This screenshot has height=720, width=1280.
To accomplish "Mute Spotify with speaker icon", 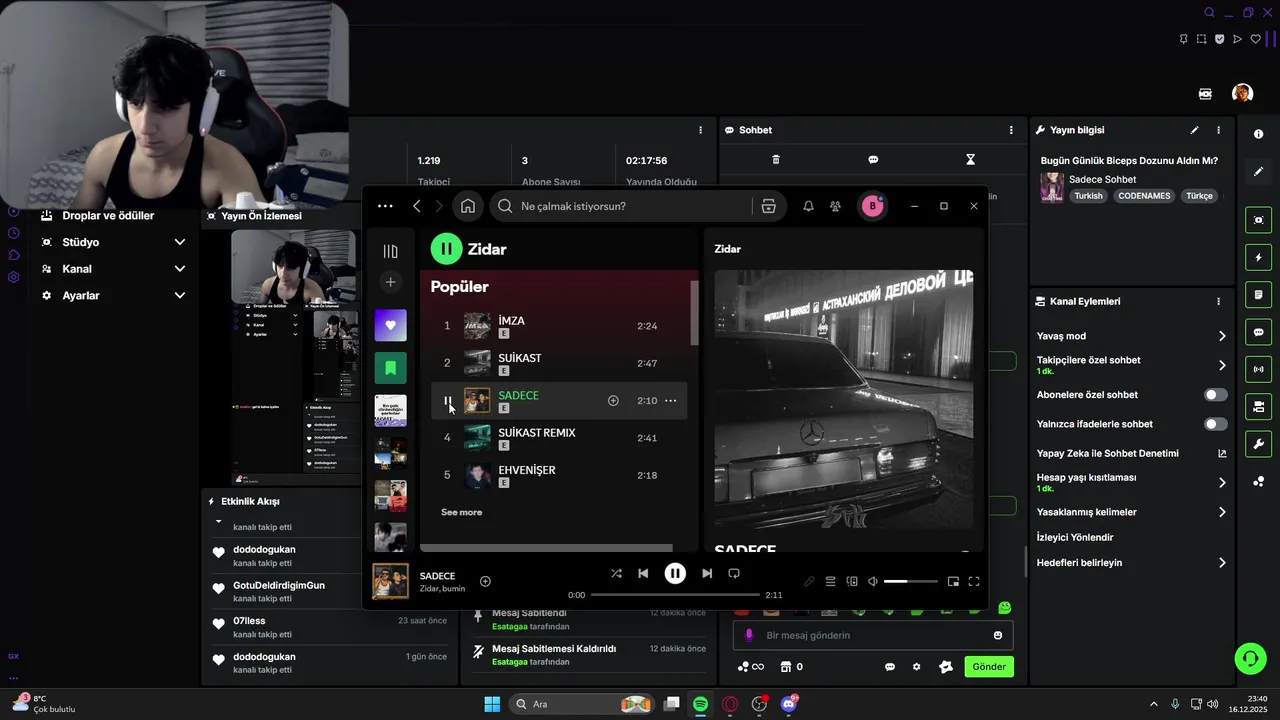I will (x=872, y=581).
